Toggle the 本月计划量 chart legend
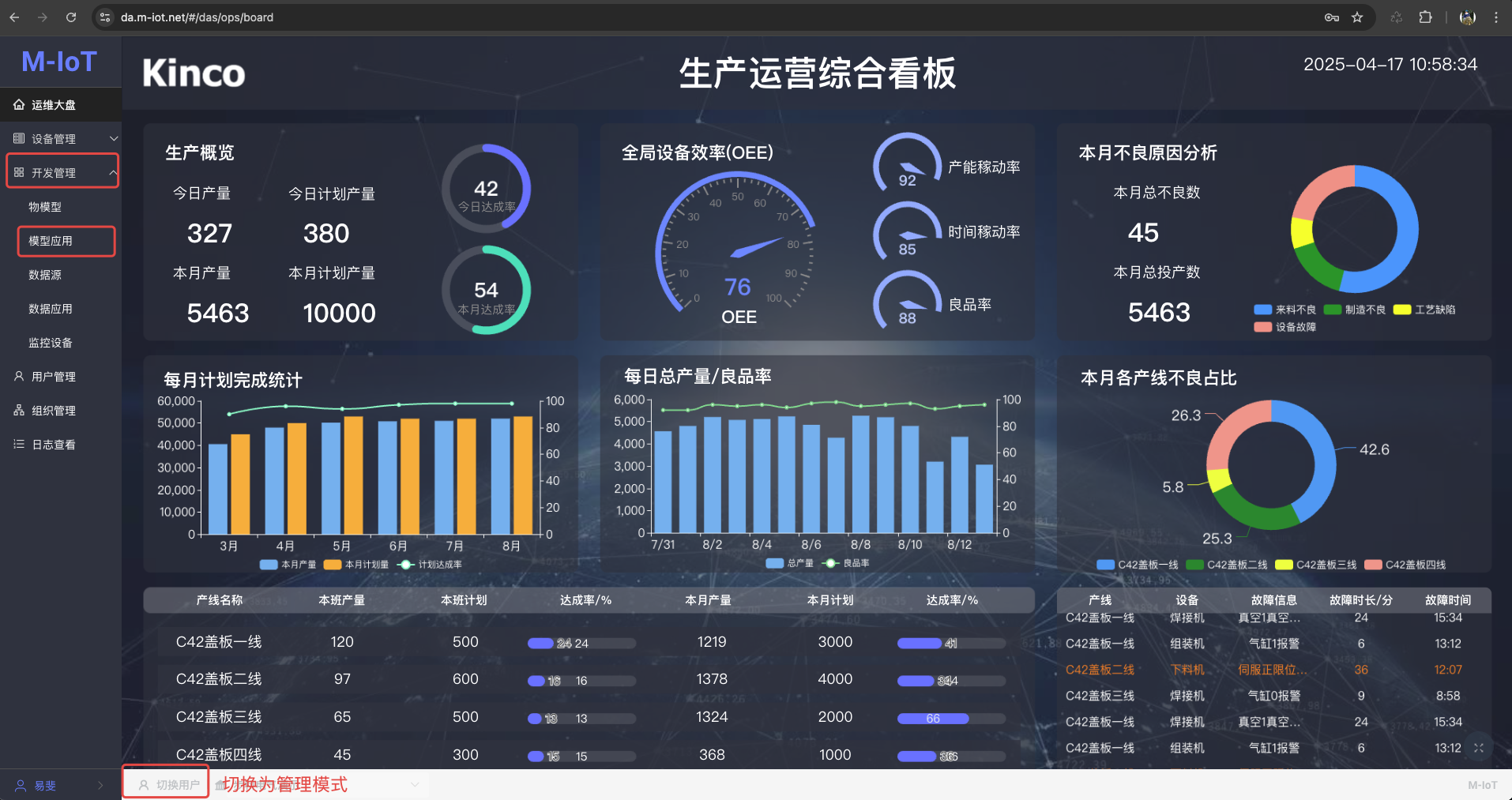 (356, 565)
